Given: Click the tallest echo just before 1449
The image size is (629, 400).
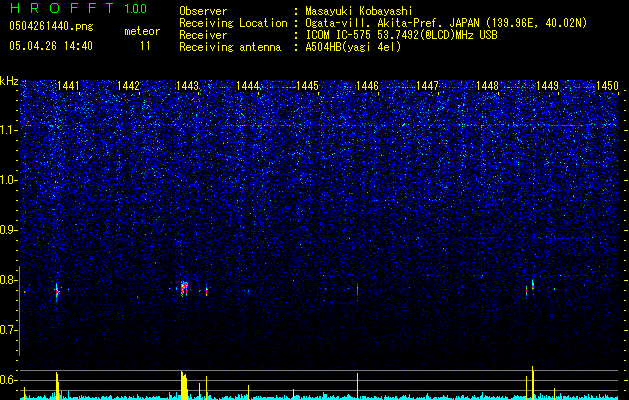Looking at the screenshot, I should coord(533,284).
